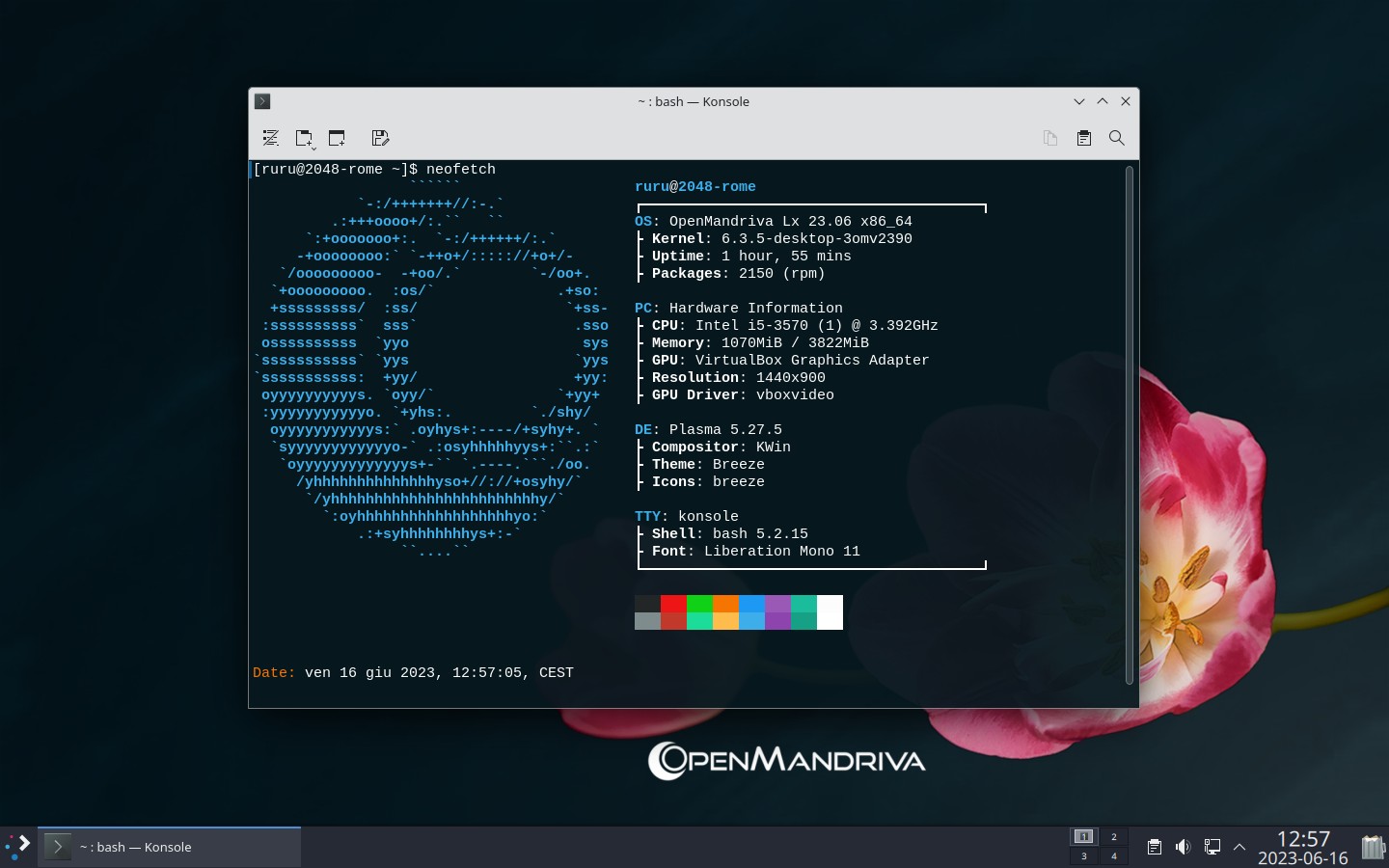1389x868 pixels.
Task: Open the Find search icon in Konsole
Action: click(x=1117, y=138)
